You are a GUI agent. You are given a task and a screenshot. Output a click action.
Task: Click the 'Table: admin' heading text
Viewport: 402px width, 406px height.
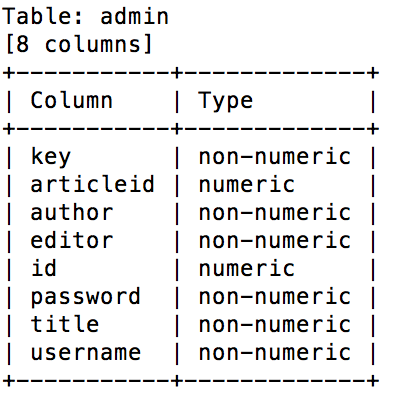pos(85,17)
